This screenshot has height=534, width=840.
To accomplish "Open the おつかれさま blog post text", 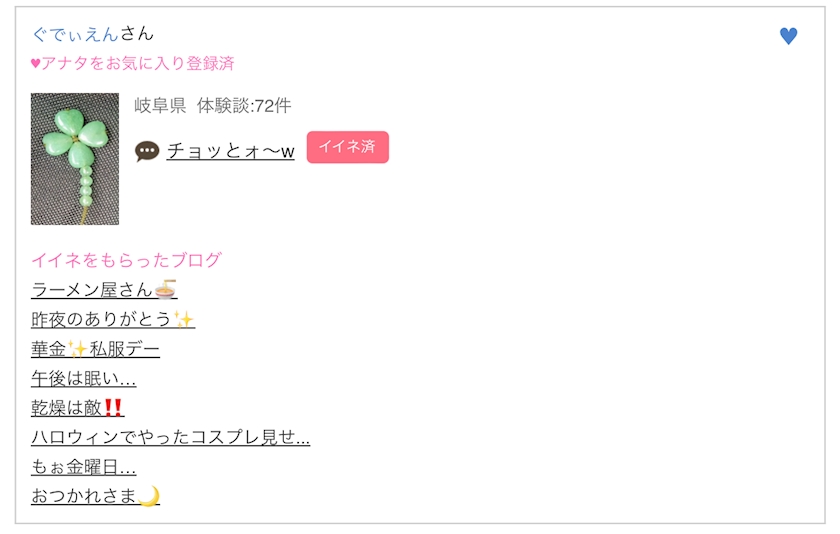I will point(84,496).
